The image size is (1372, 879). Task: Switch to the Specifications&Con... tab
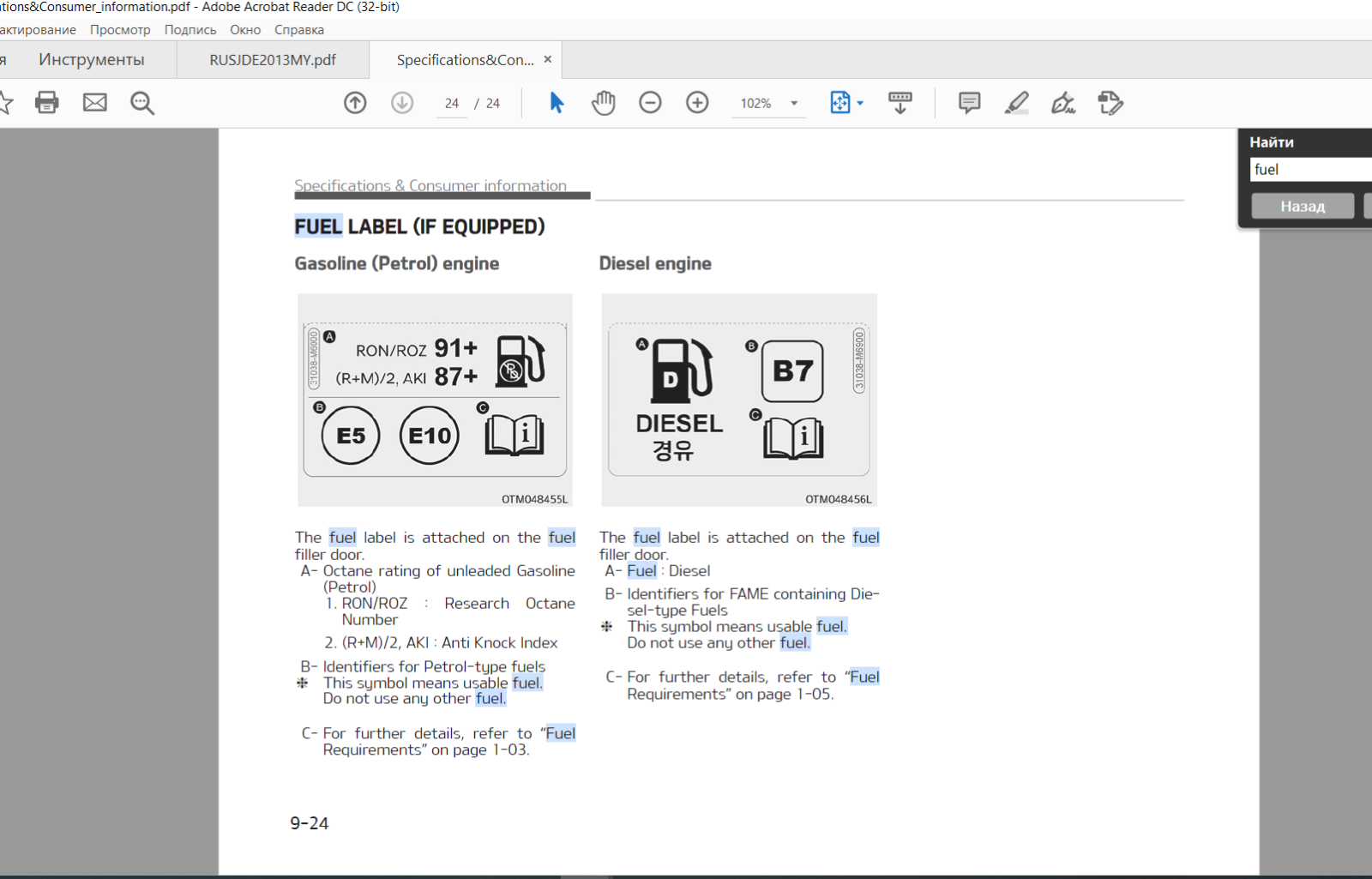[x=465, y=60]
